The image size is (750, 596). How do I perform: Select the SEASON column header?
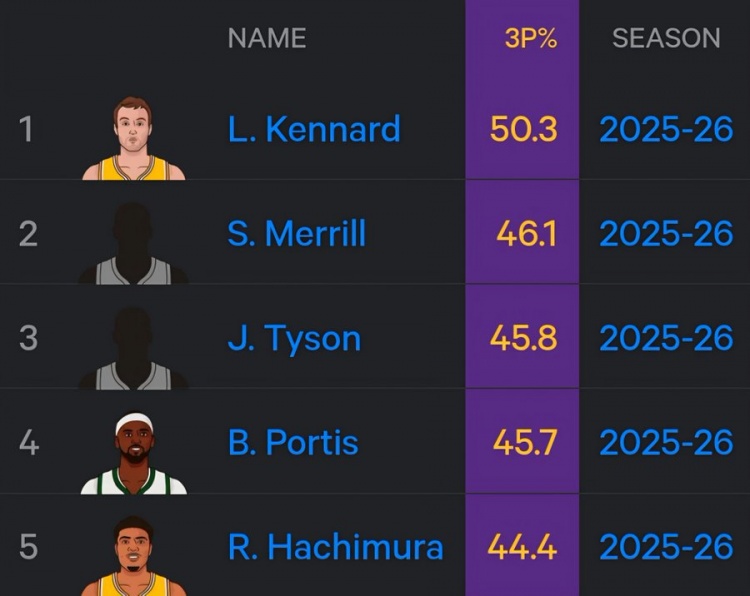click(666, 38)
